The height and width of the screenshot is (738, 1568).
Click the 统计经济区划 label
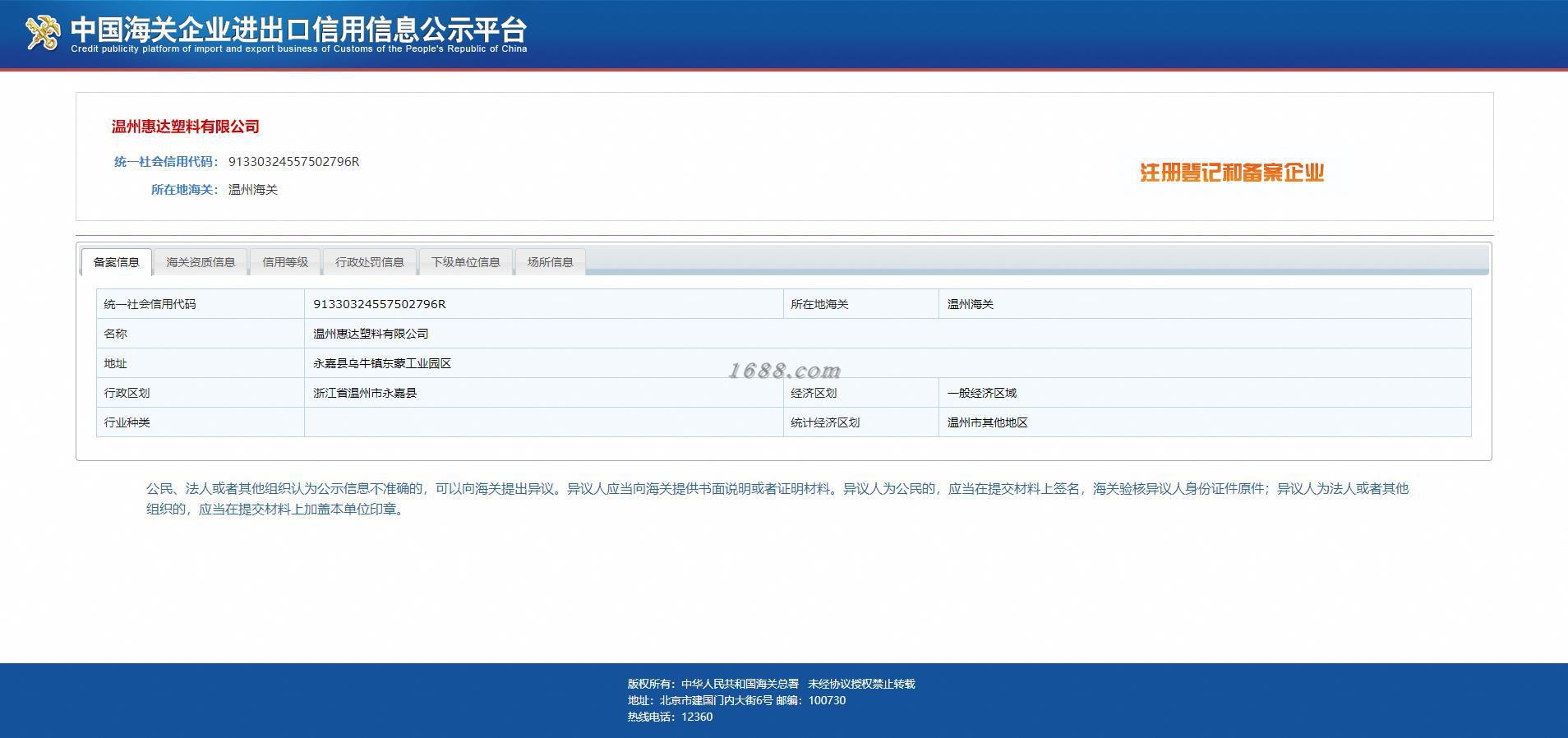click(x=825, y=422)
